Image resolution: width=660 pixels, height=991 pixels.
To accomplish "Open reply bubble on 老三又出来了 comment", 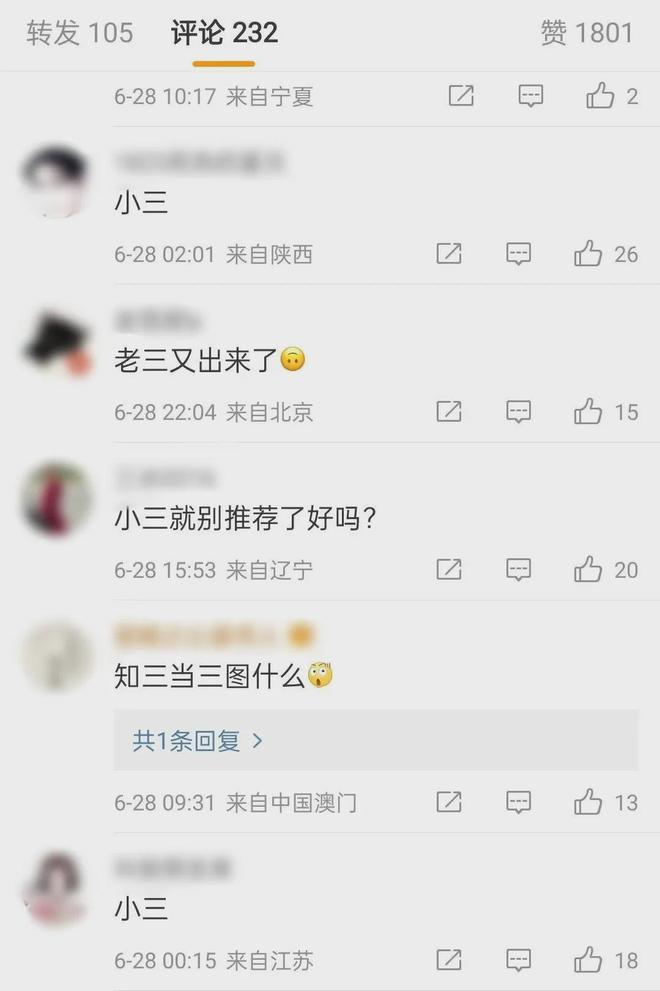I will click(518, 411).
